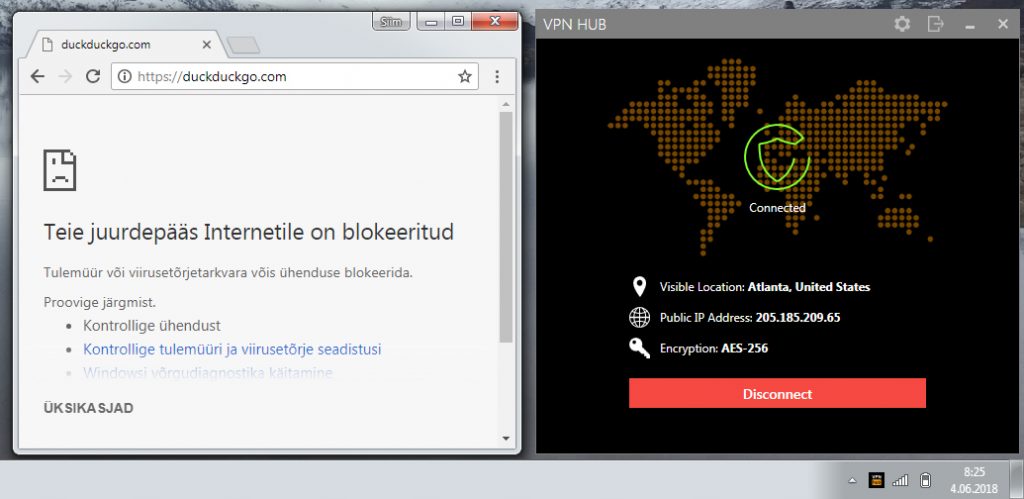
Task: Open VPN HUB settings gear
Action: 902,24
